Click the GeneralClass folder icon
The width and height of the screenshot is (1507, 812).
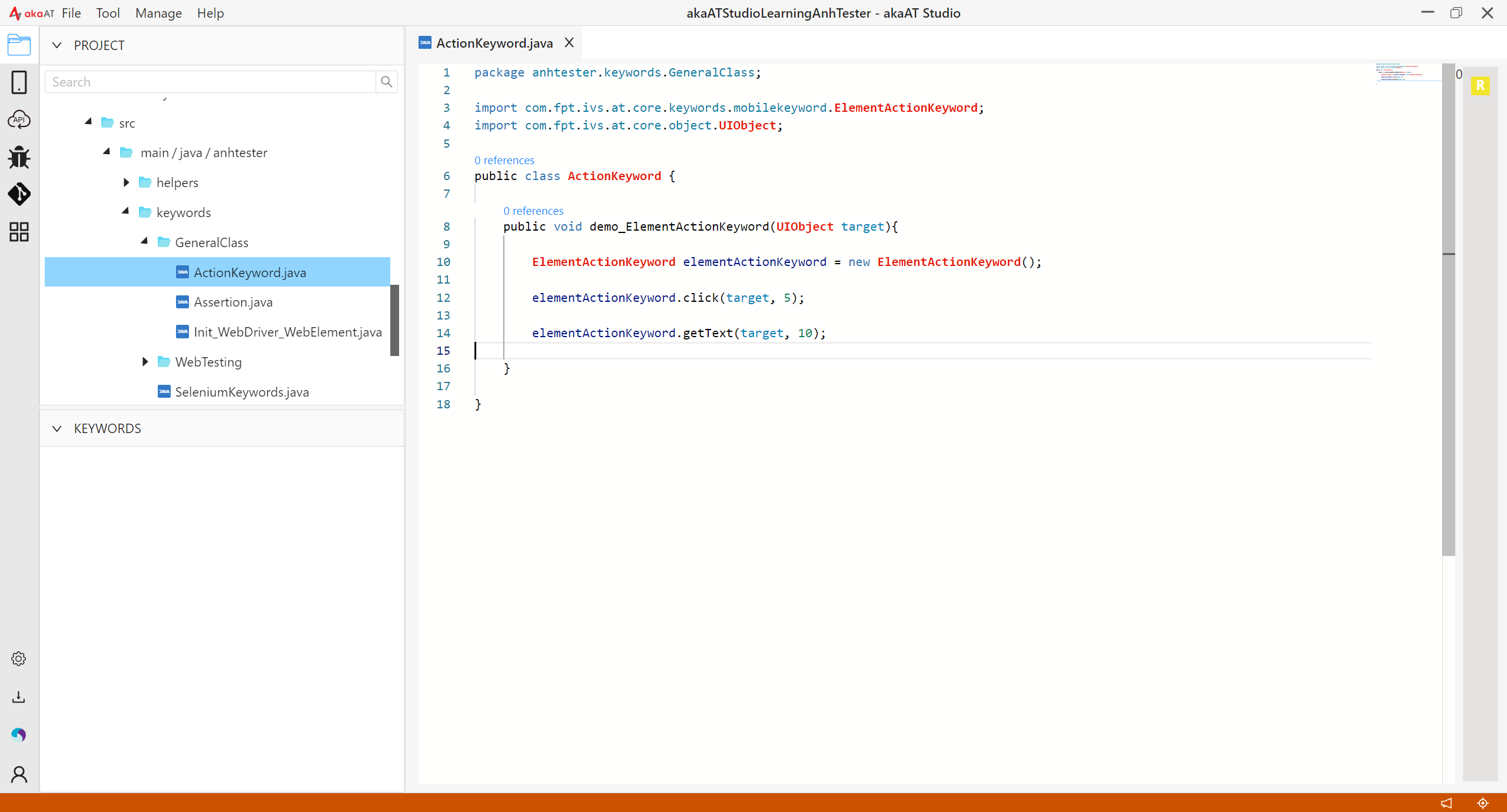click(x=164, y=242)
